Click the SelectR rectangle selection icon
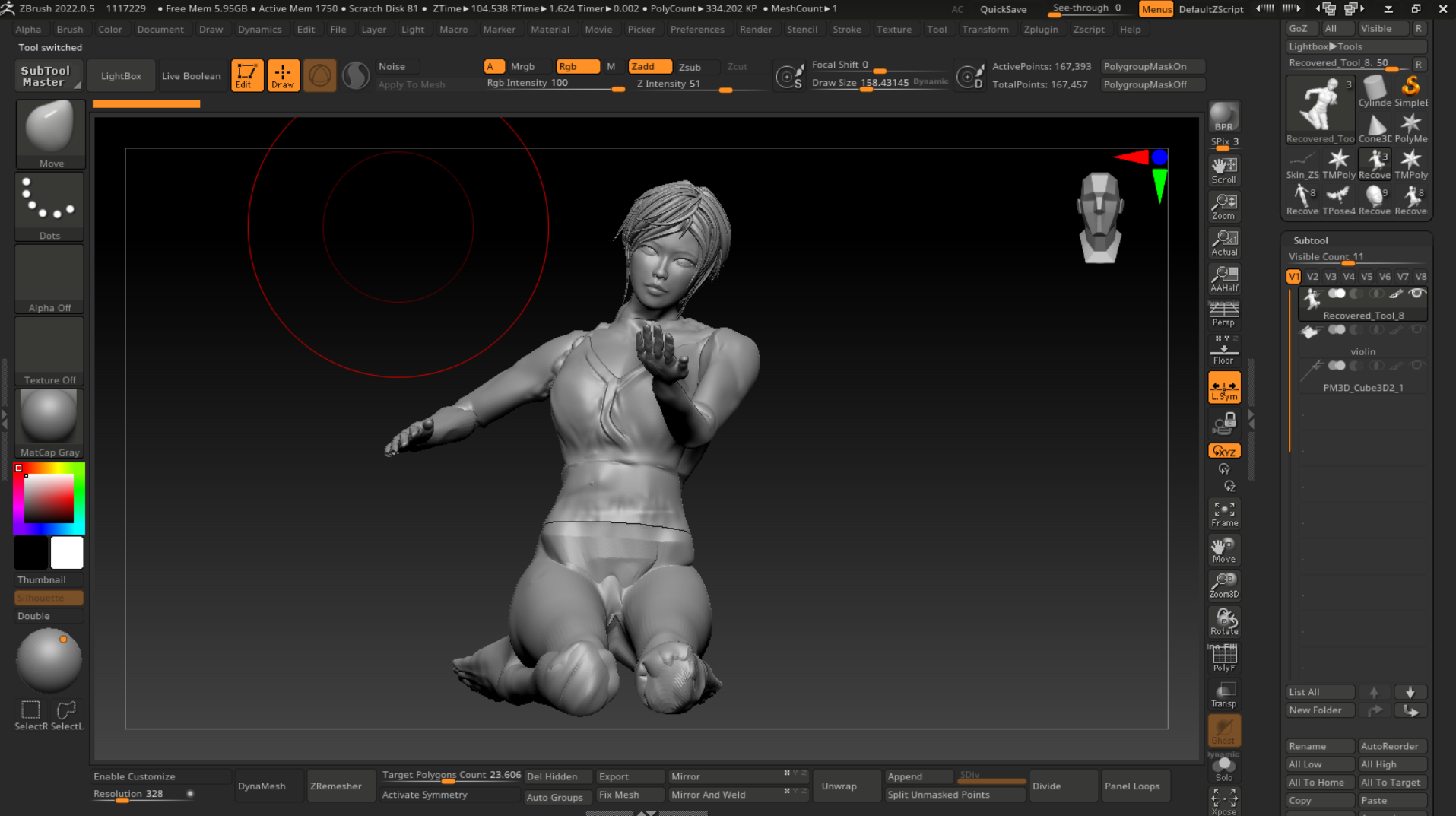1456x816 pixels. point(31,715)
